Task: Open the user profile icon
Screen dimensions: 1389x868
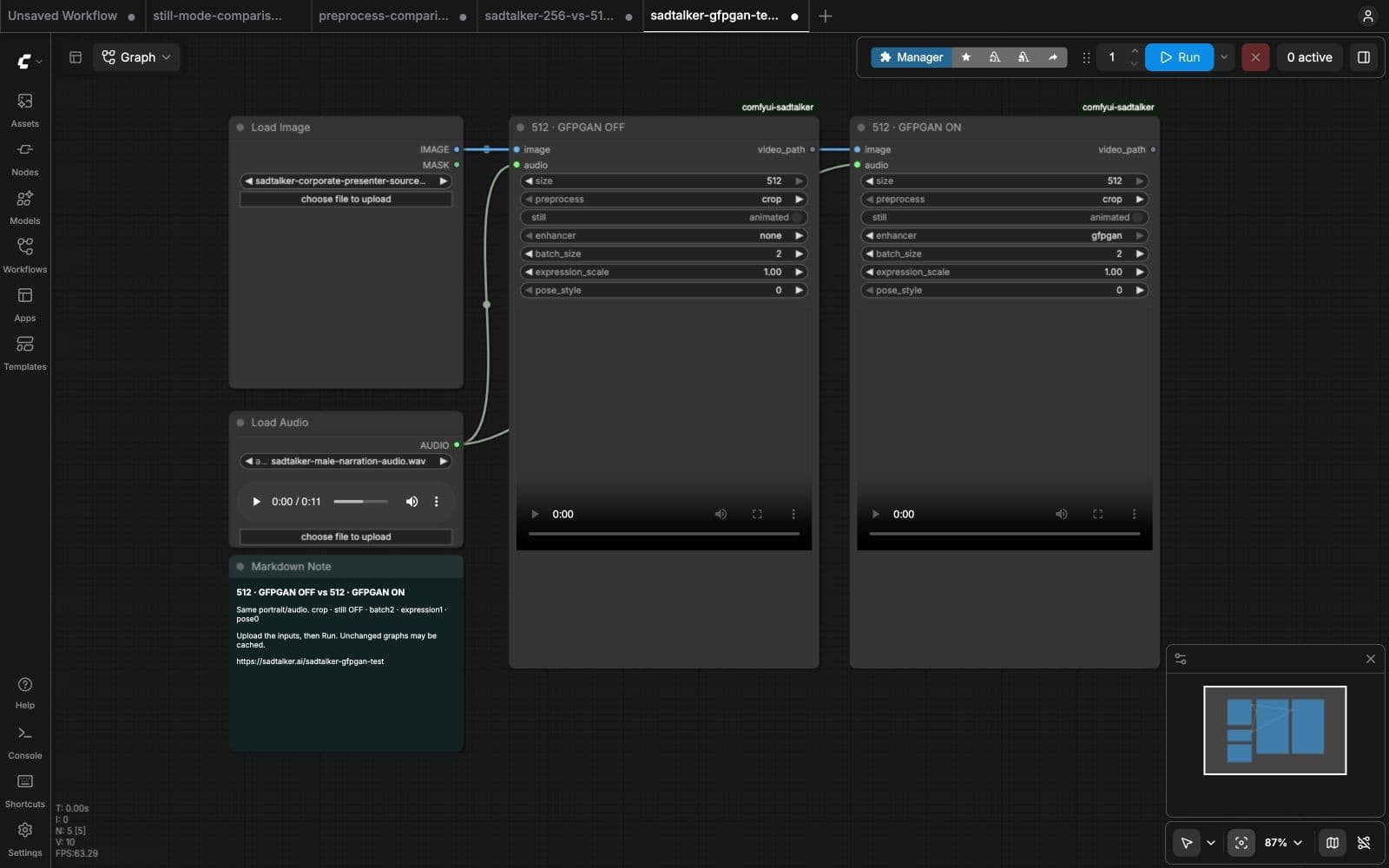Action: [x=1367, y=16]
